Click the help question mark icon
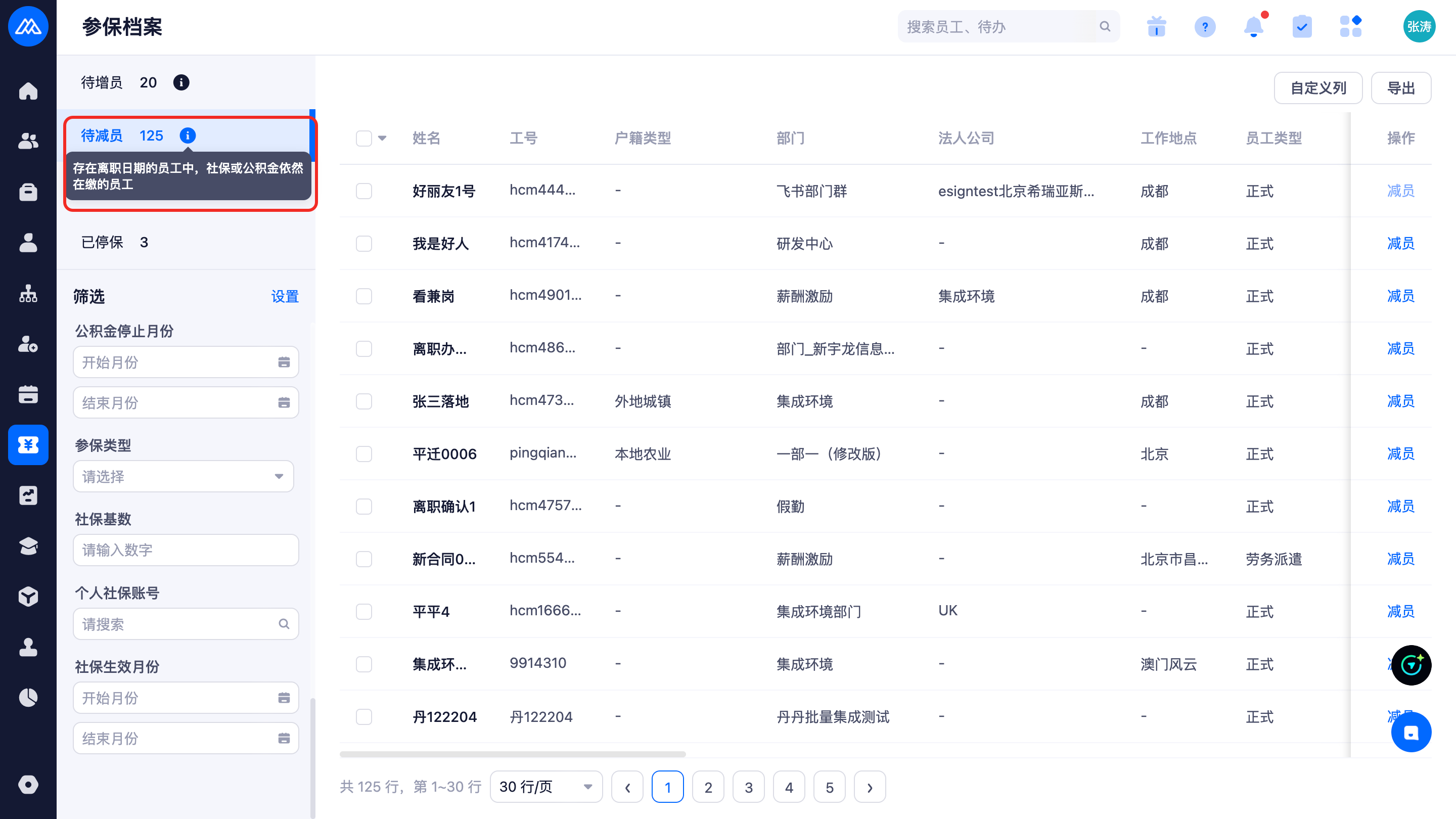This screenshot has height=819, width=1456. pos(1204,27)
